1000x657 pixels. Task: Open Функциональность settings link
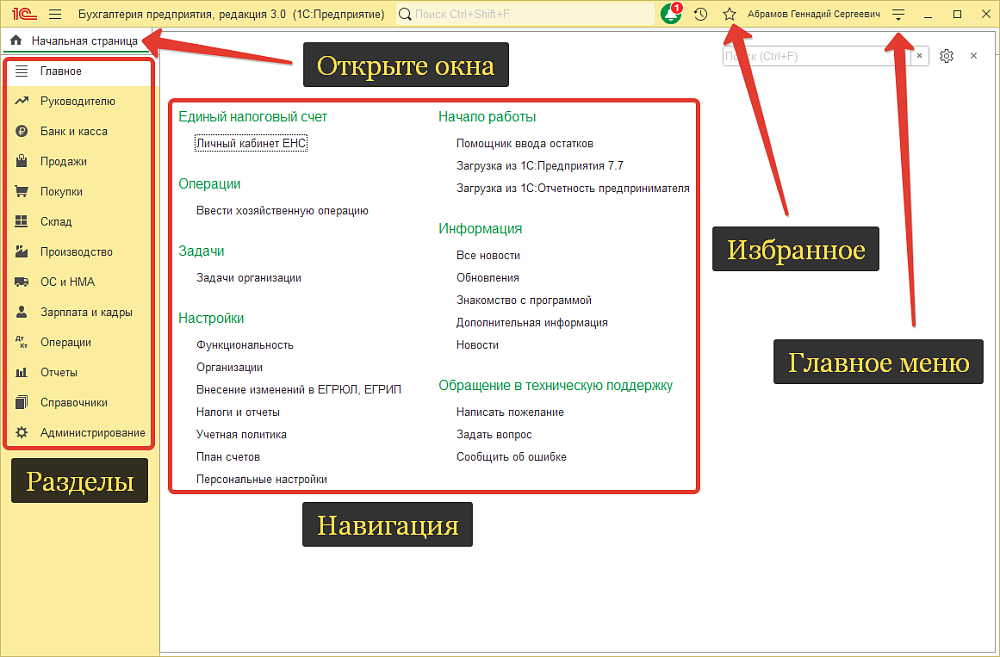point(245,344)
